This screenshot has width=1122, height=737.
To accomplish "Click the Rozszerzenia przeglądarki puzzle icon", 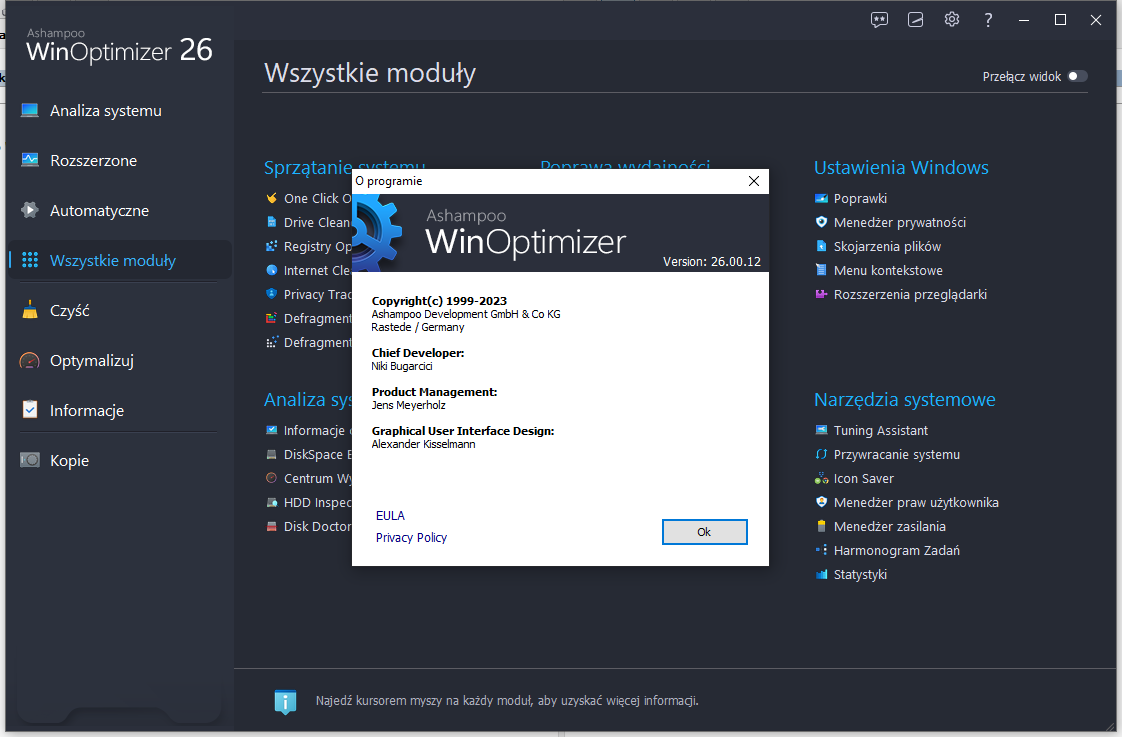I will (x=821, y=294).
